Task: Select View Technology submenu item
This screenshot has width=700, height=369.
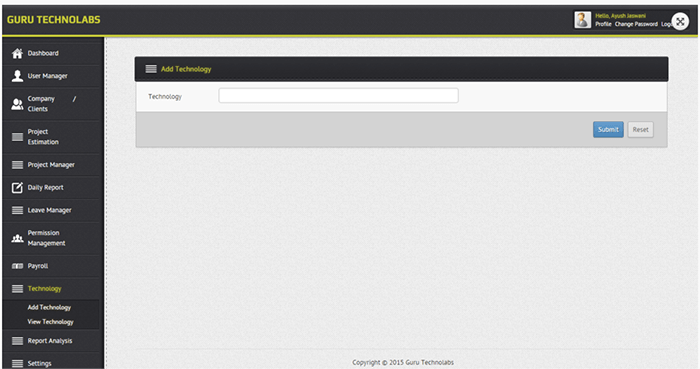Action: (x=50, y=322)
